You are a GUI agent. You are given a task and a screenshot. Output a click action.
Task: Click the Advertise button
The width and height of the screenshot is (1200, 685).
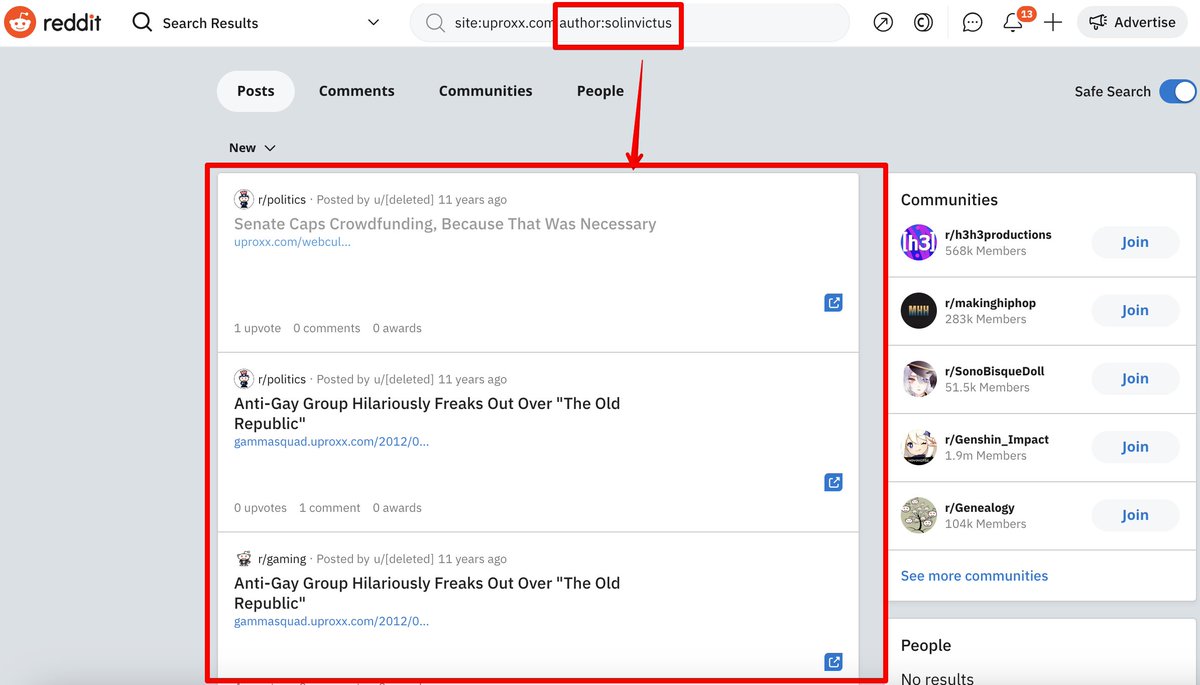click(x=1132, y=22)
